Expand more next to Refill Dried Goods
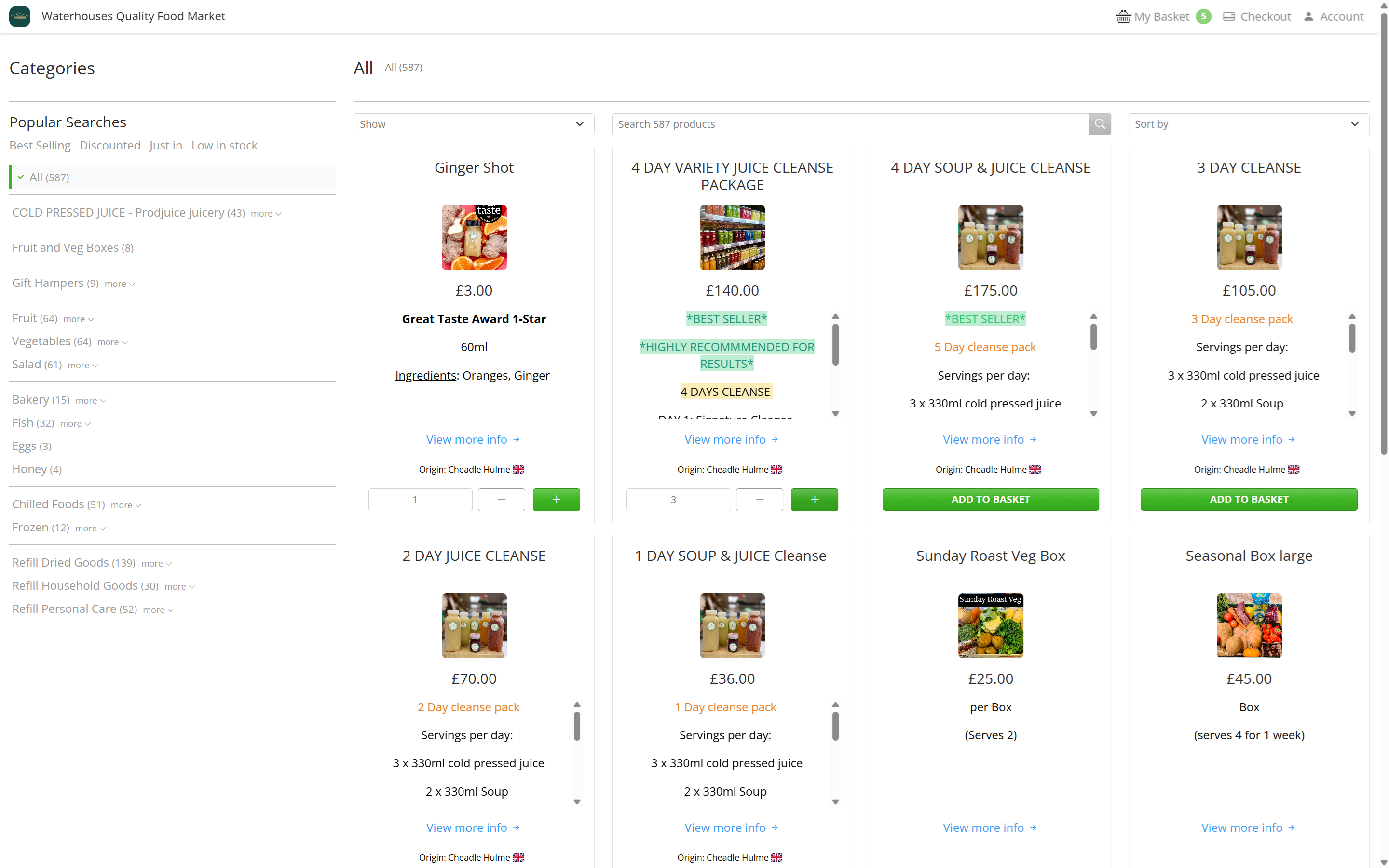 (x=156, y=563)
